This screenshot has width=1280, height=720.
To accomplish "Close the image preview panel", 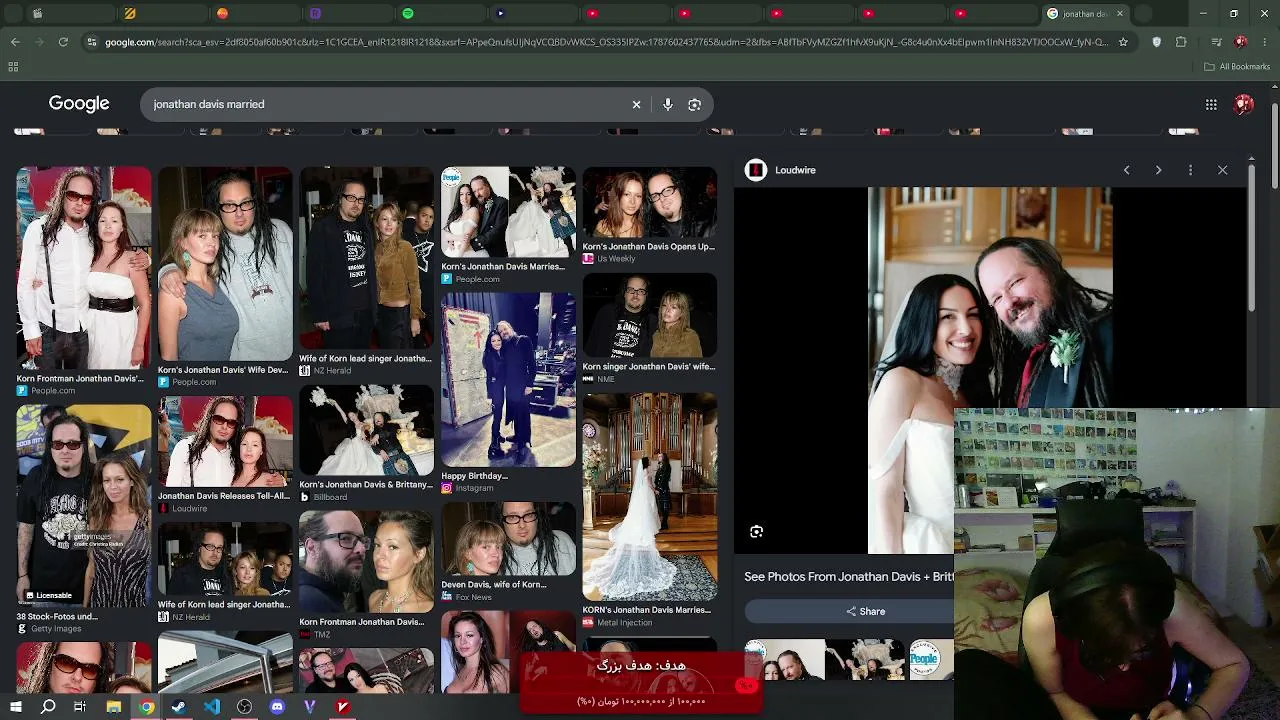I will [x=1222, y=170].
